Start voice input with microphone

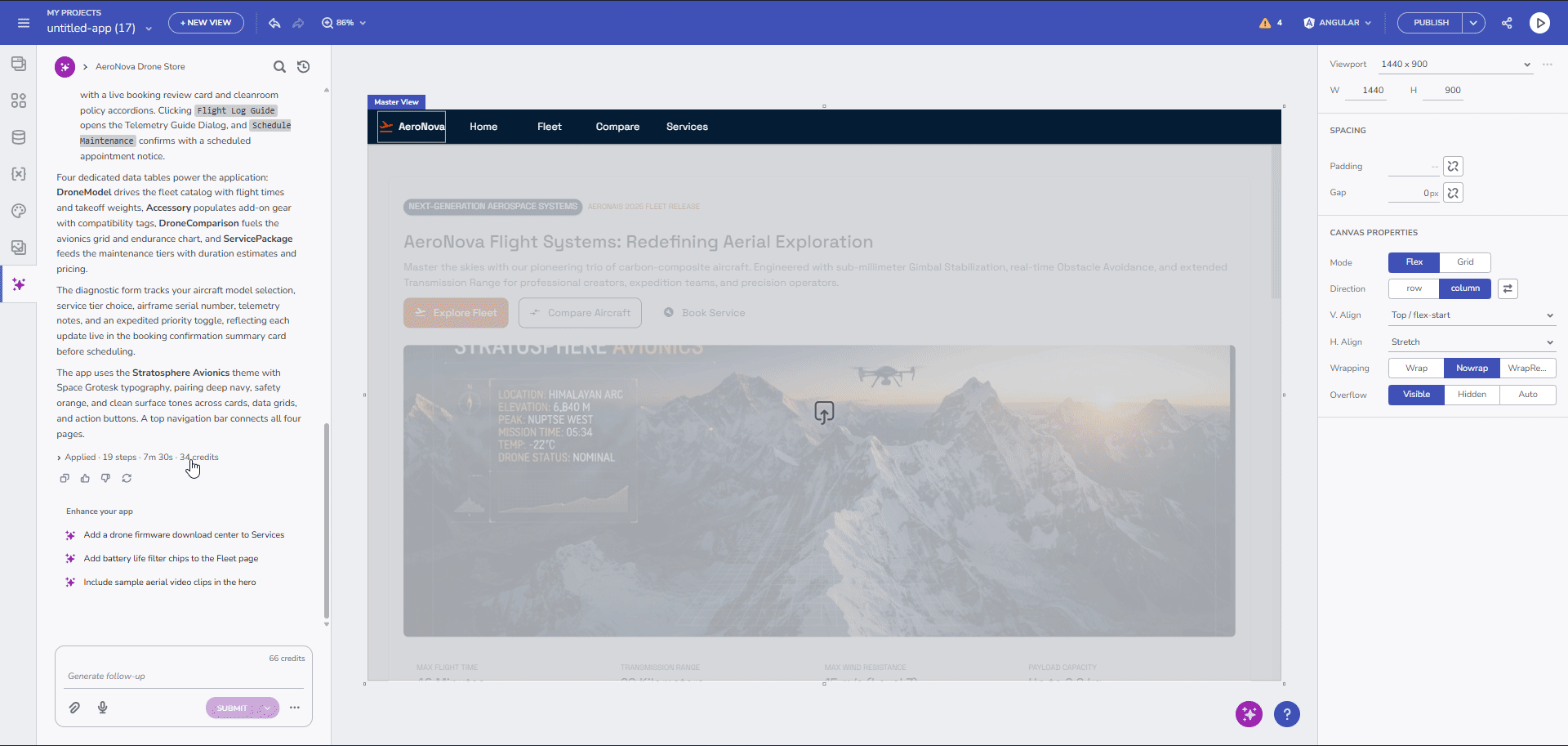coord(103,708)
